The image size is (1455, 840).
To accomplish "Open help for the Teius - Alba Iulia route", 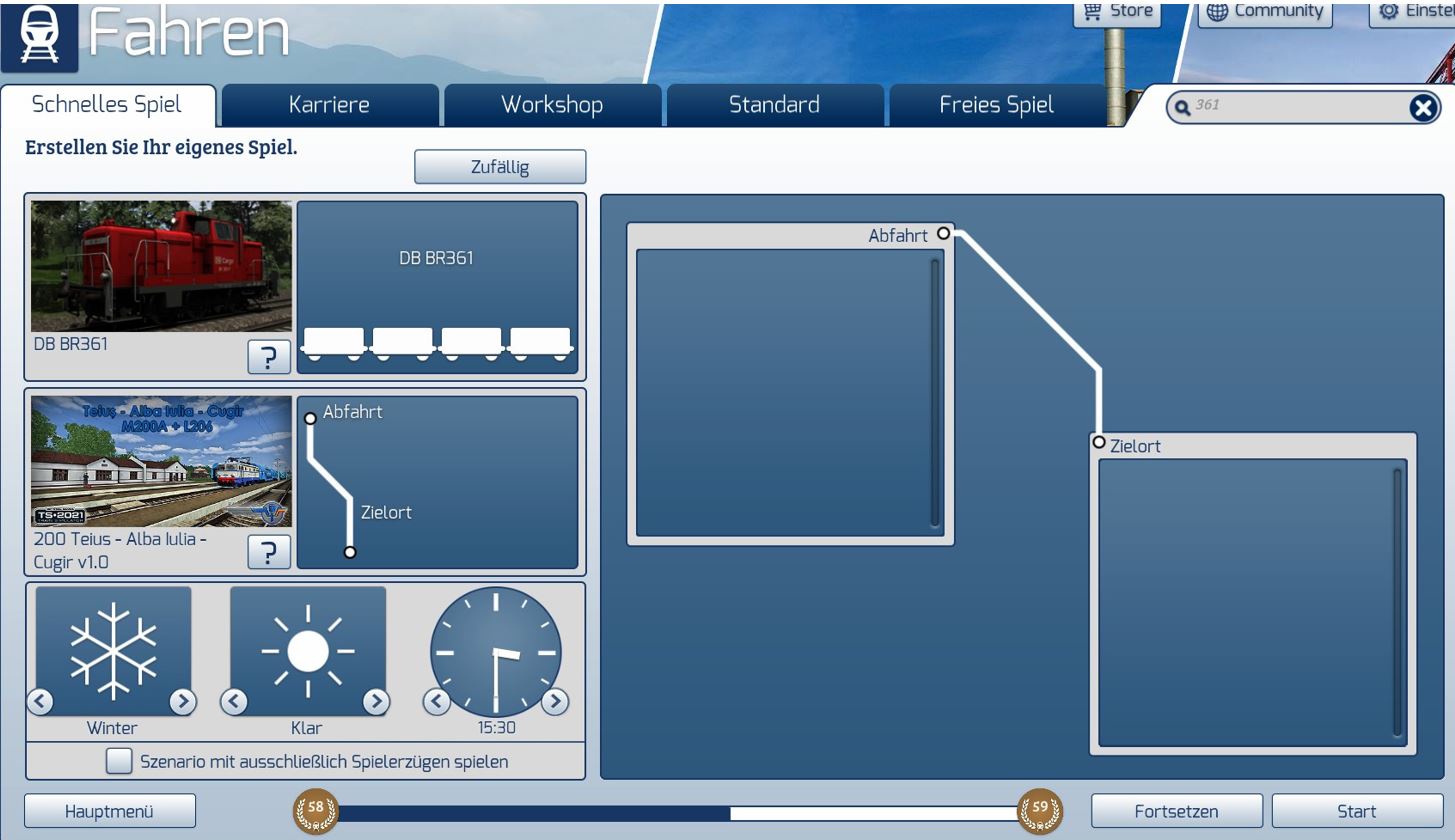I will pos(269,552).
